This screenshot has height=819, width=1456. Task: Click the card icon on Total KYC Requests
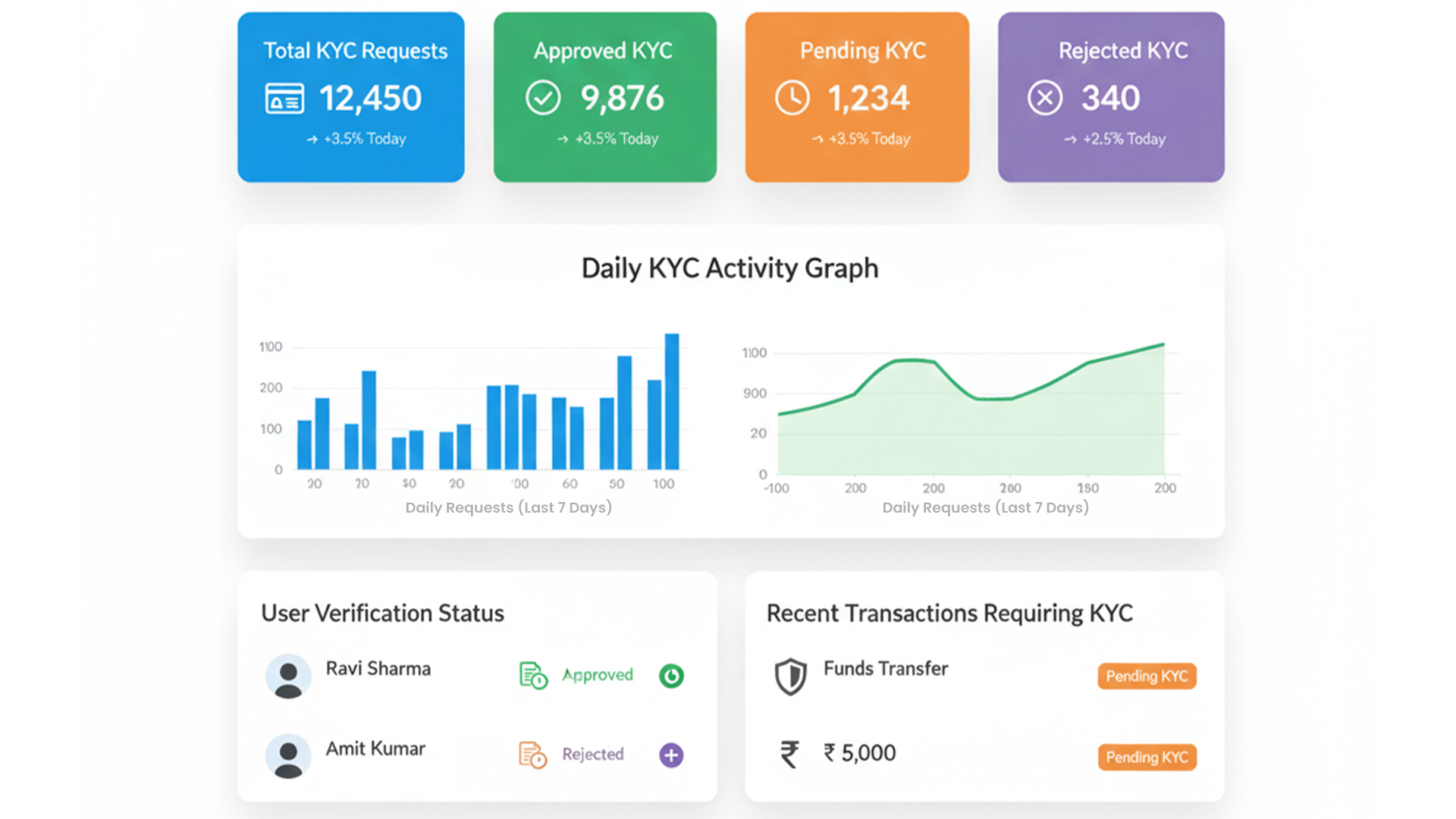[x=284, y=98]
